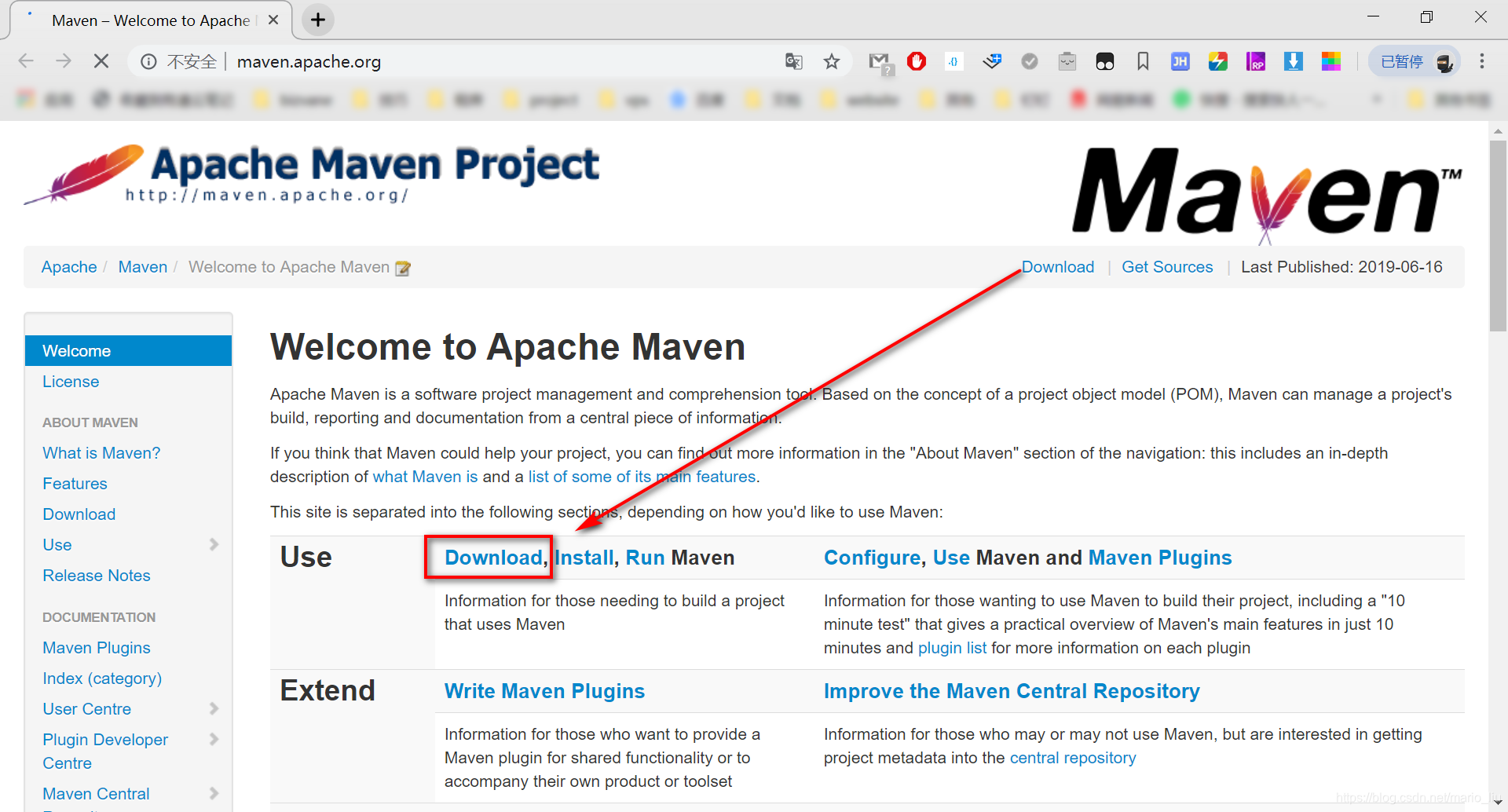This screenshot has height=812, width=1508.
Task: Click the page's vertical scrollbar thumb
Action: 1498,236
